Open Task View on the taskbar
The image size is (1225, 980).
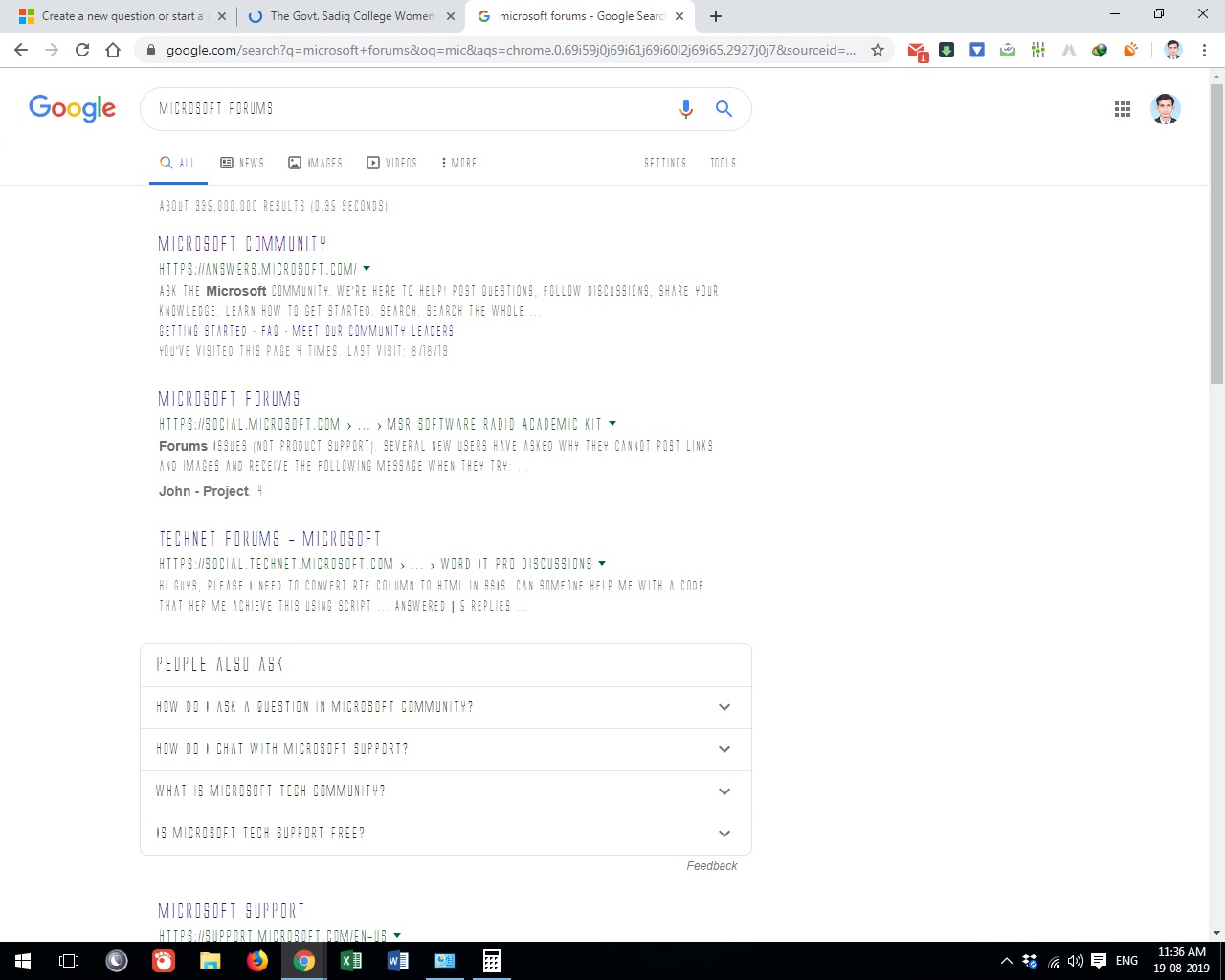pyautogui.click(x=69, y=961)
